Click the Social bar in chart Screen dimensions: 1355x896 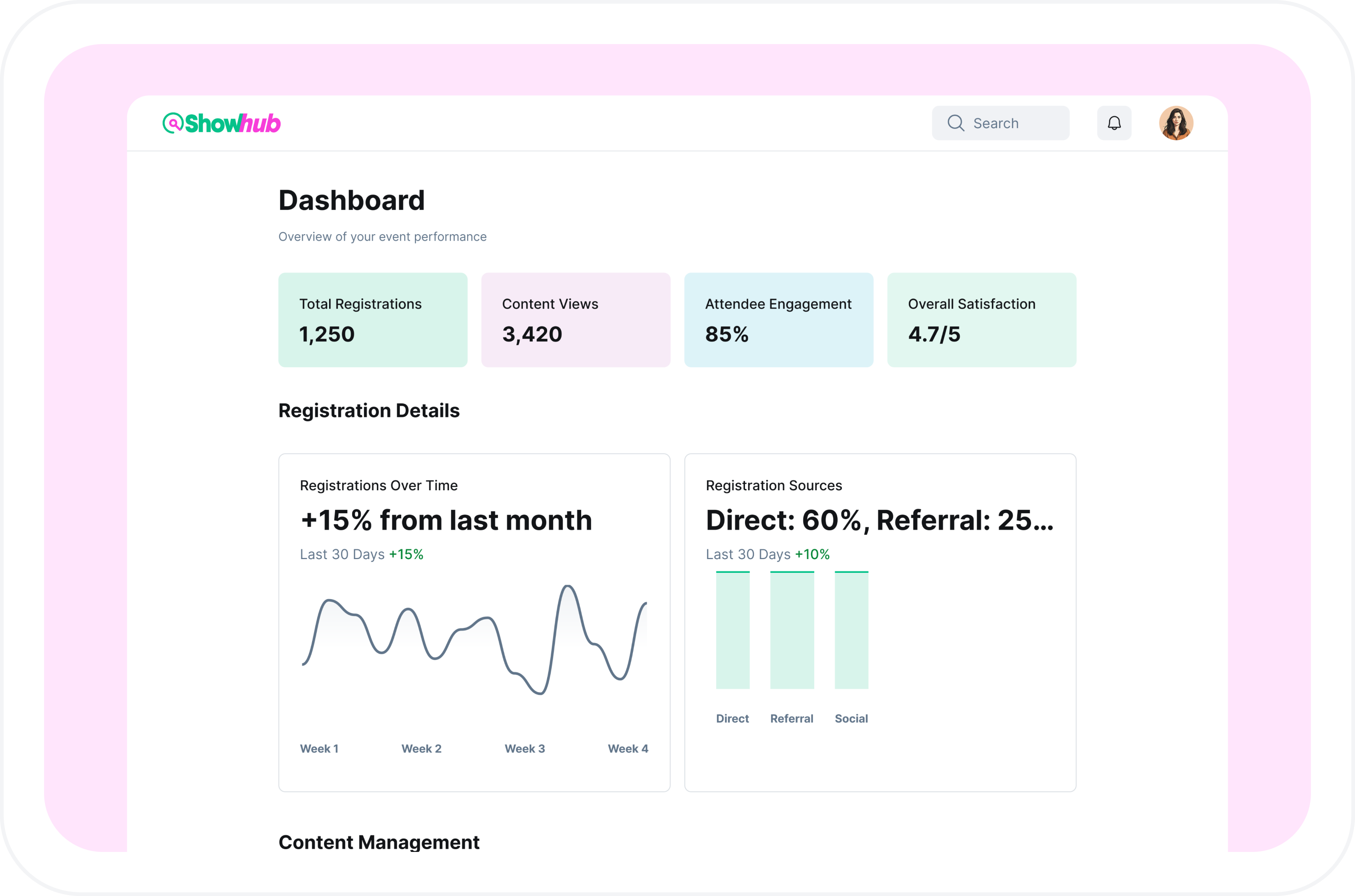(x=851, y=630)
